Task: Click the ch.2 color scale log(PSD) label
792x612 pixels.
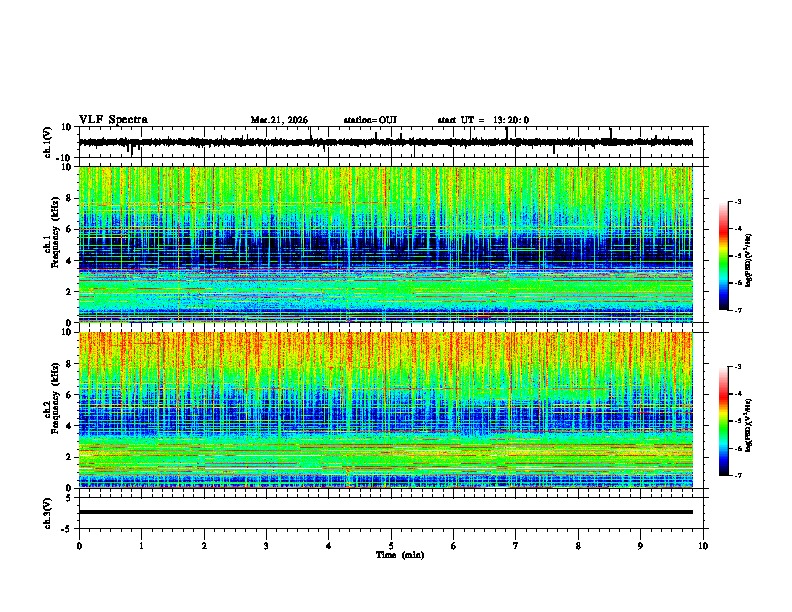Action: pos(749,425)
